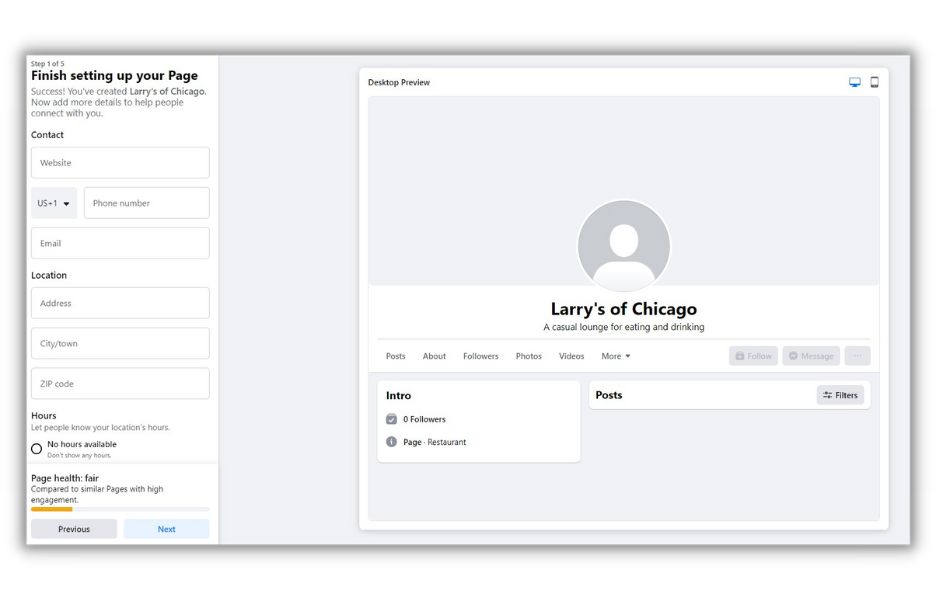Click the Follow button on page preview

point(753,356)
